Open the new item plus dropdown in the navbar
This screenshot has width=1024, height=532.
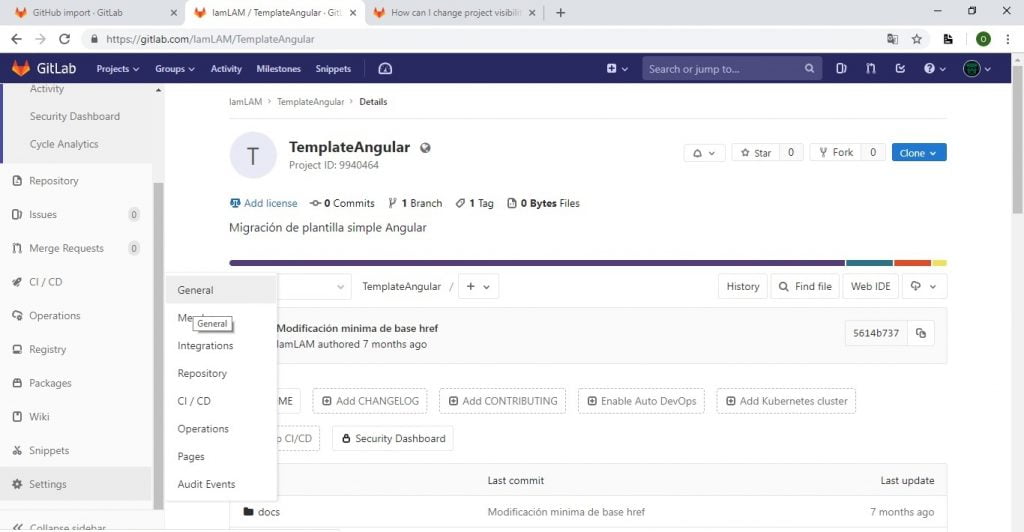(x=617, y=69)
